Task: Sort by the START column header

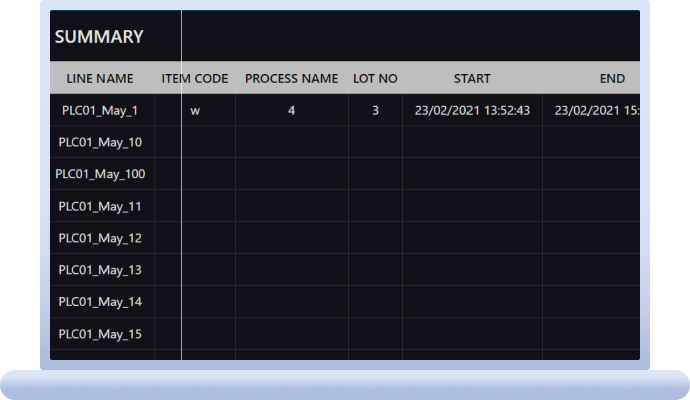Action: 472,78
